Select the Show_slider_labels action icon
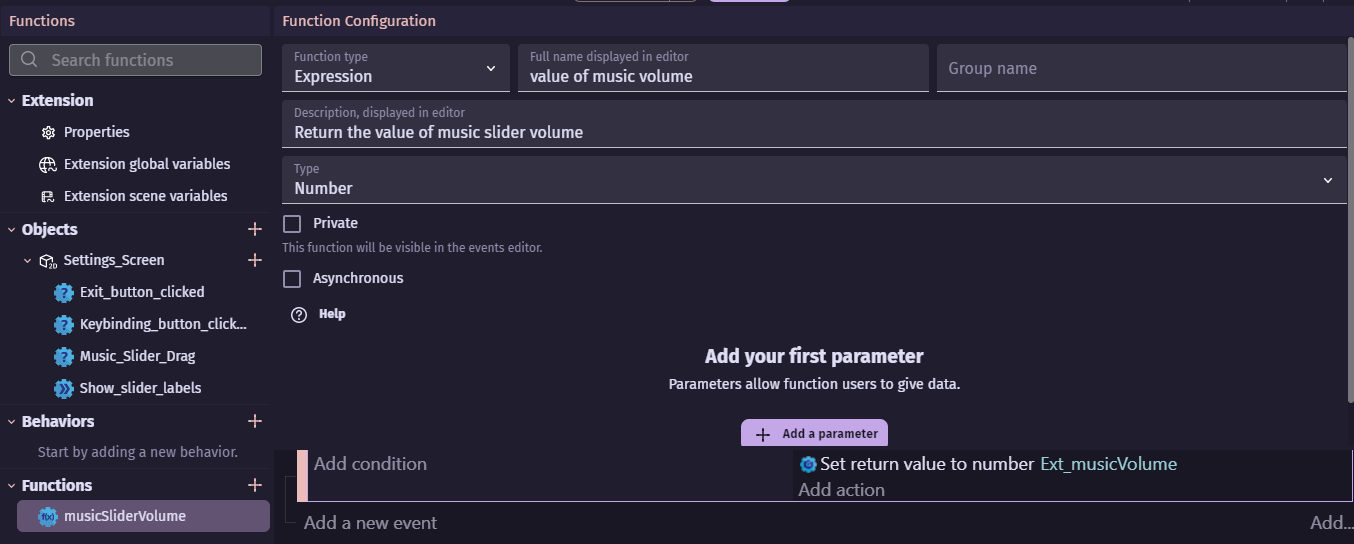Image resolution: width=1354 pixels, height=544 pixels. (x=63, y=388)
